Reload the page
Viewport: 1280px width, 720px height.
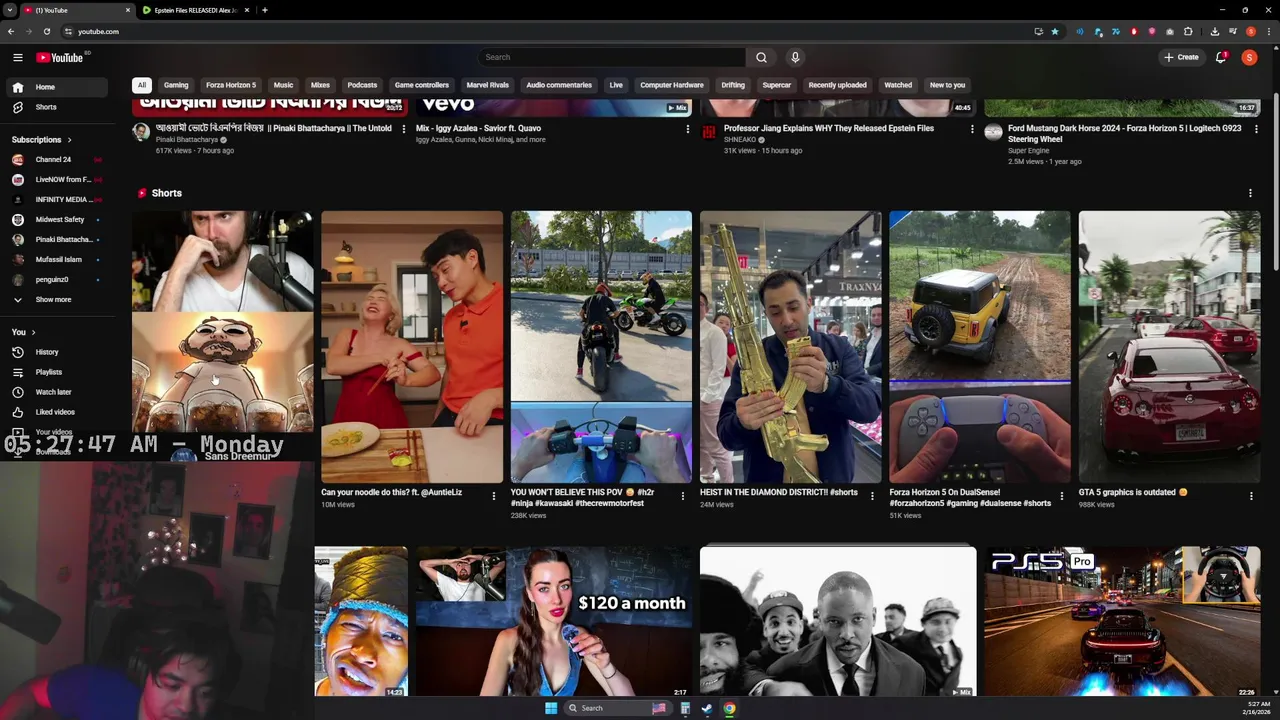click(46, 32)
